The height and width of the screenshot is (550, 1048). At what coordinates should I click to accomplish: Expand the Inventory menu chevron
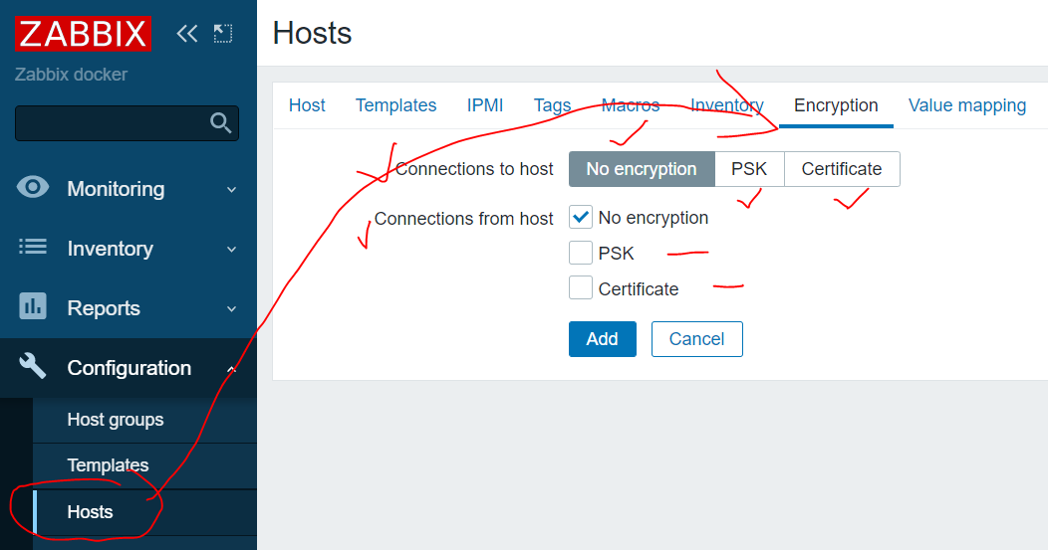click(x=231, y=249)
